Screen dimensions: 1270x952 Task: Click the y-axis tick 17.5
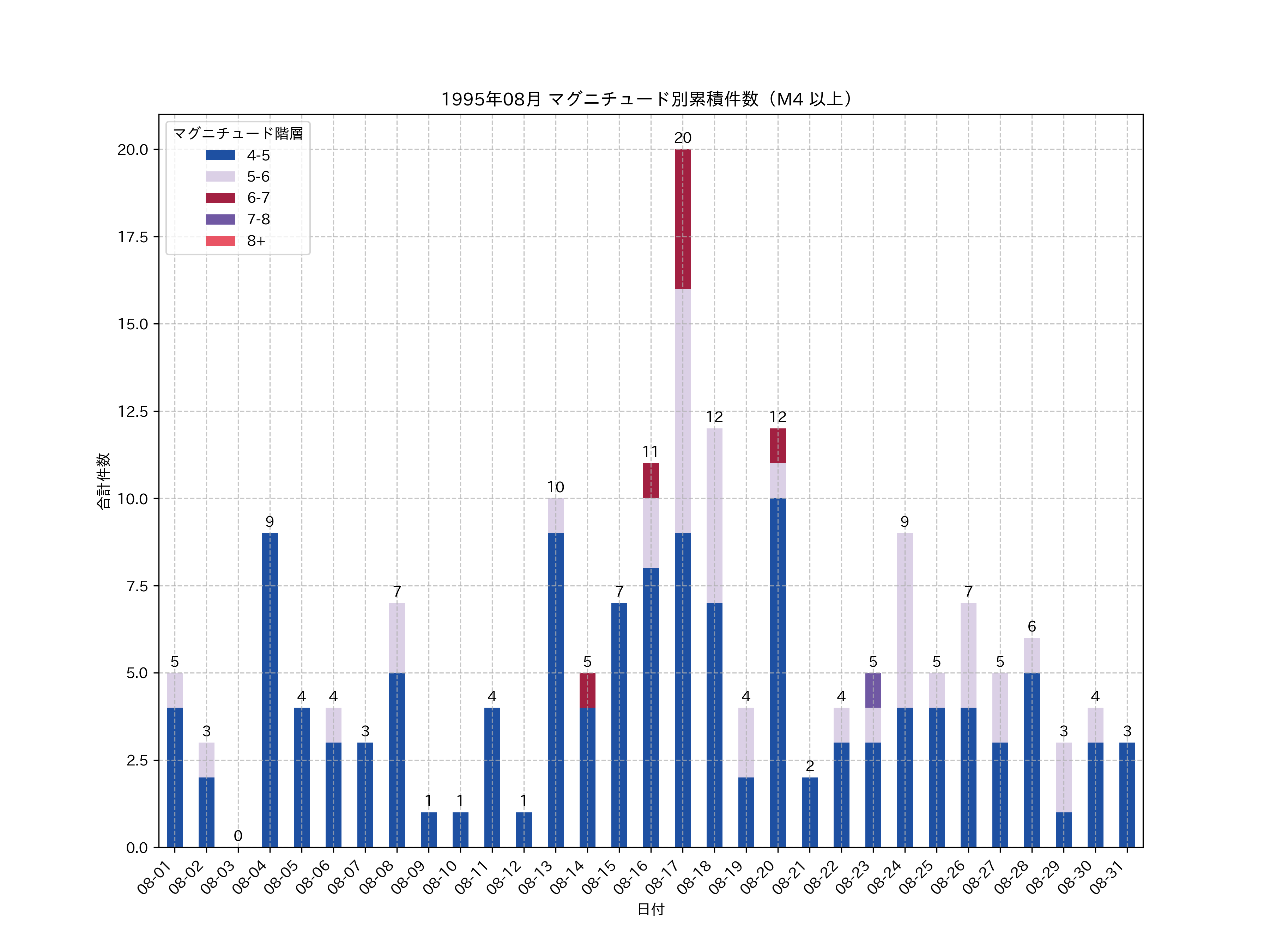133,237
